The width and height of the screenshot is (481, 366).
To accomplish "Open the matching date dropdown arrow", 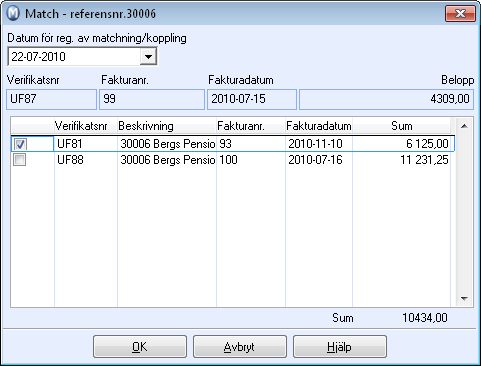I will point(148,57).
